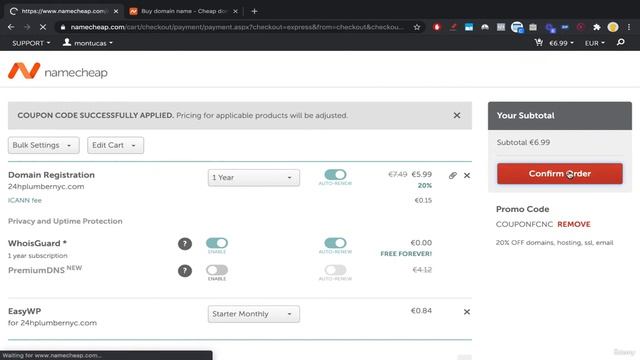Dismiss the coupon applied notification
Image resolution: width=640 pixels, height=360 pixels.
(x=457, y=116)
